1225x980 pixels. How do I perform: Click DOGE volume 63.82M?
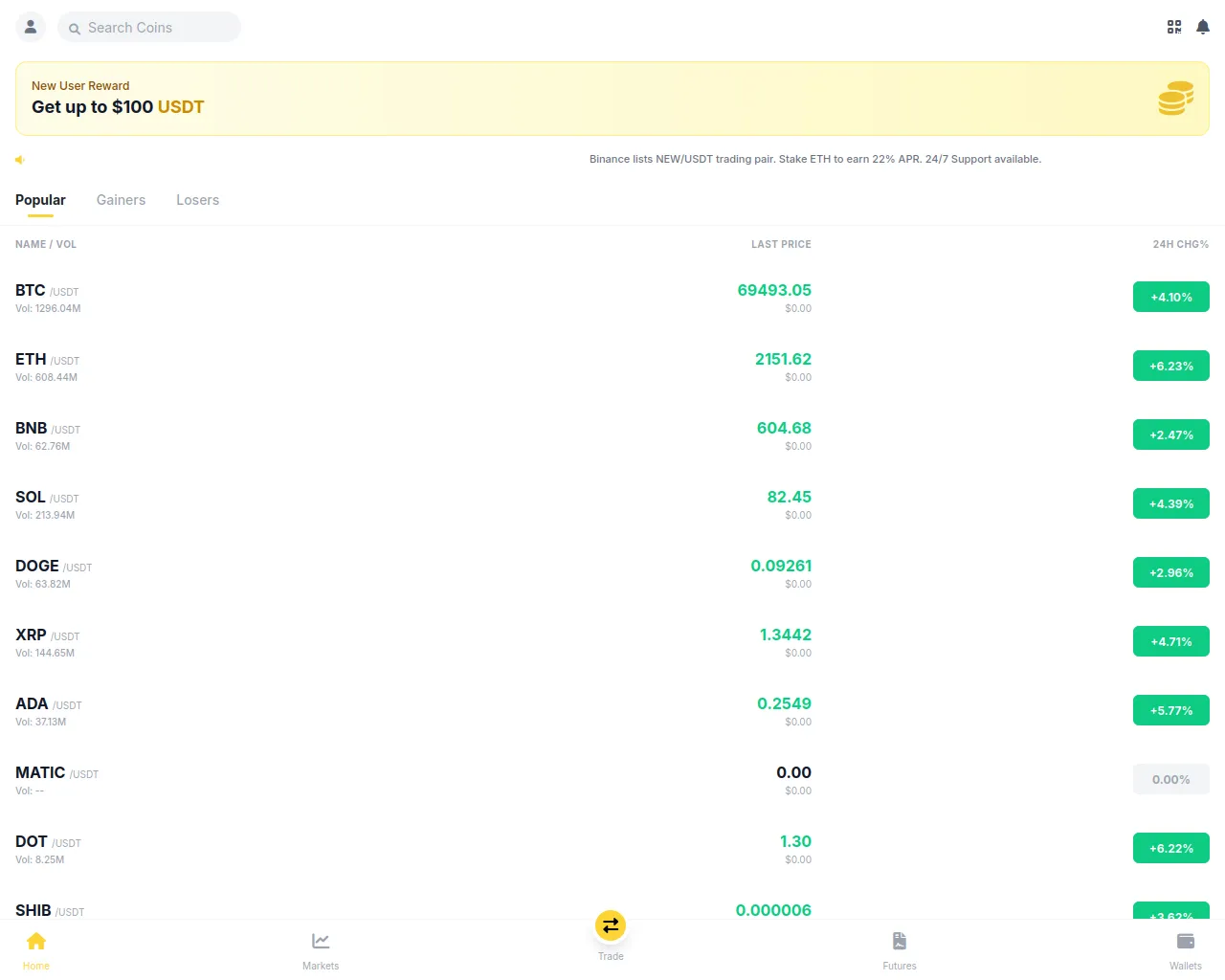(x=43, y=584)
